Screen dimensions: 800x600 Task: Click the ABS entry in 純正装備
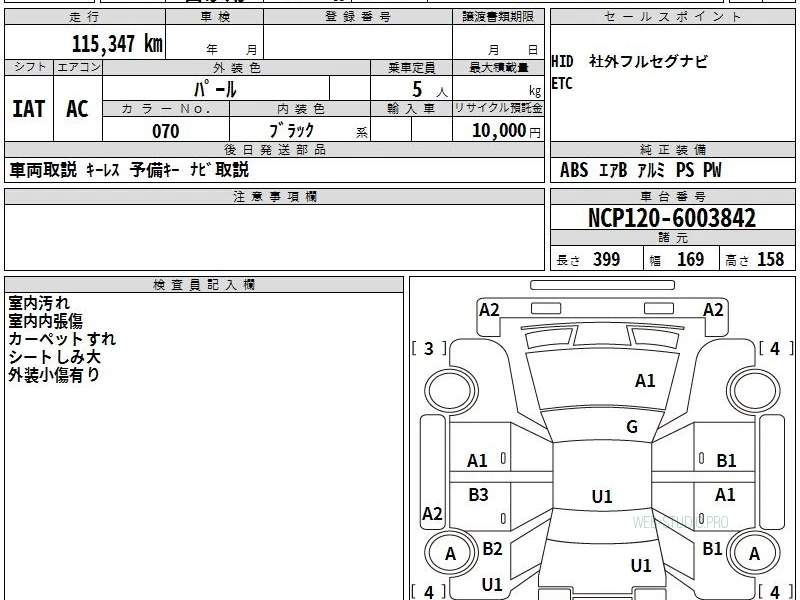pos(574,170)
